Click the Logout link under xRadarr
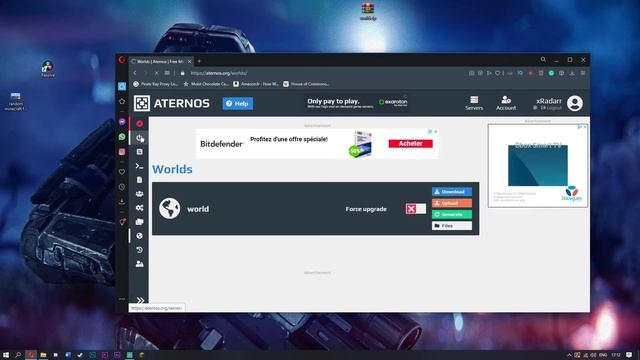Image resolution: width=640 pixels, height=360 pixels. pos(552,108)
